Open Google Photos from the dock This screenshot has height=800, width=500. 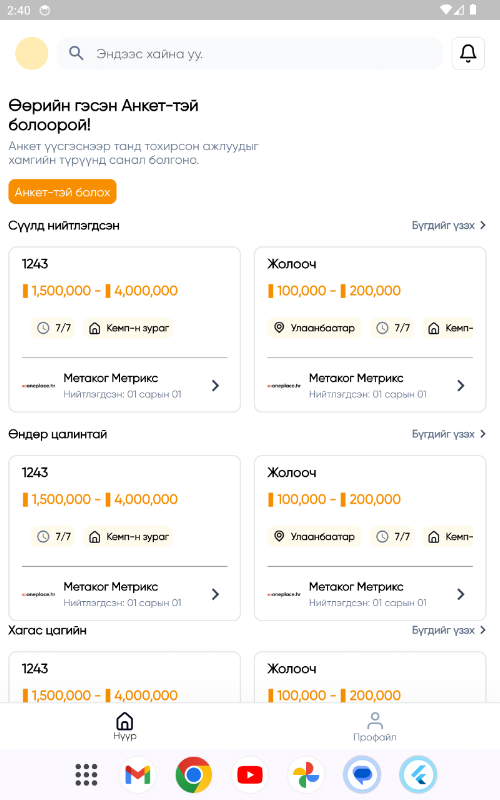click(x=306, y=775)
